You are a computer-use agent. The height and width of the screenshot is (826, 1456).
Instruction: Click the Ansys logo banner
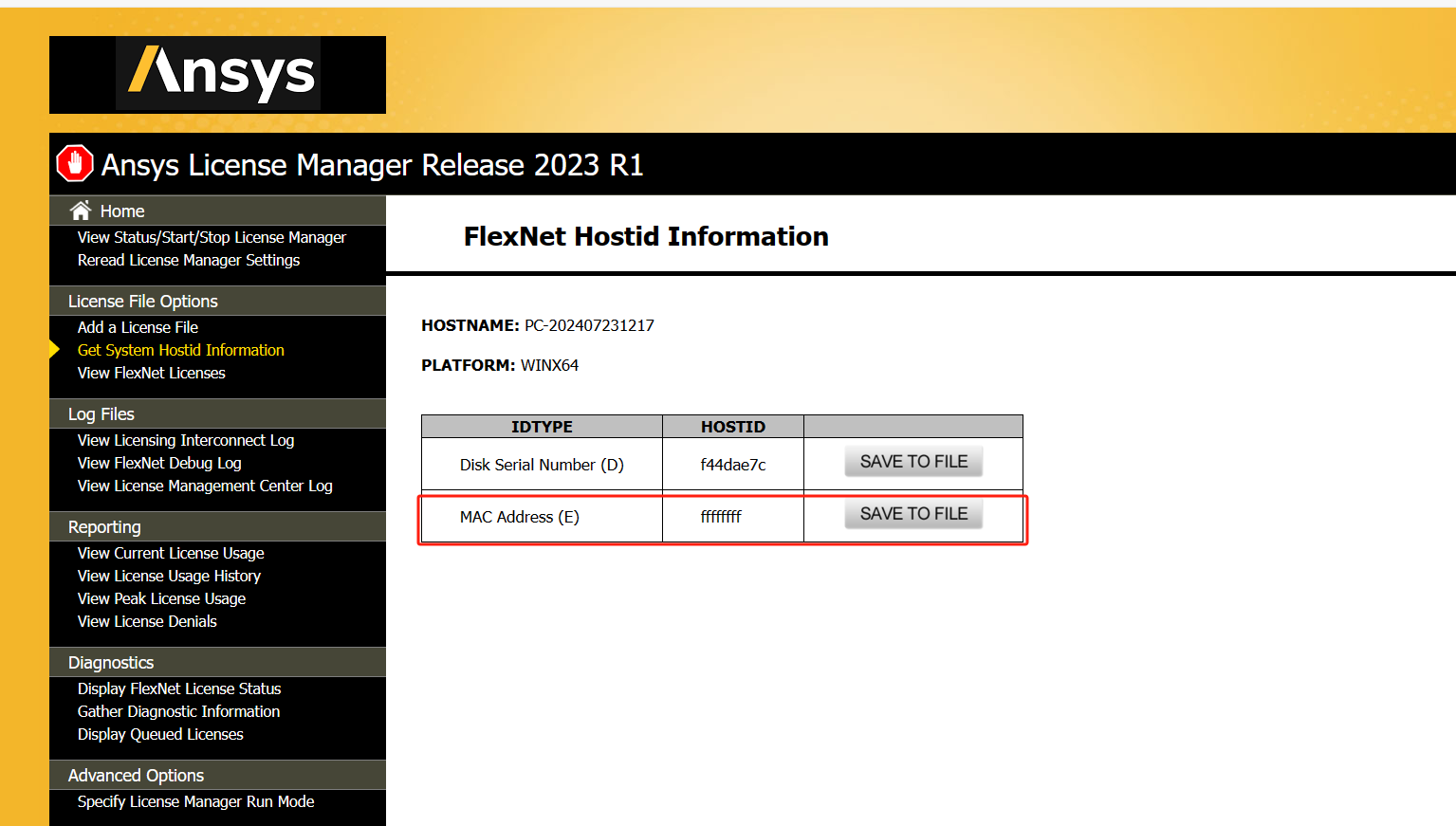pyautogui.click(x=217, y=75)
